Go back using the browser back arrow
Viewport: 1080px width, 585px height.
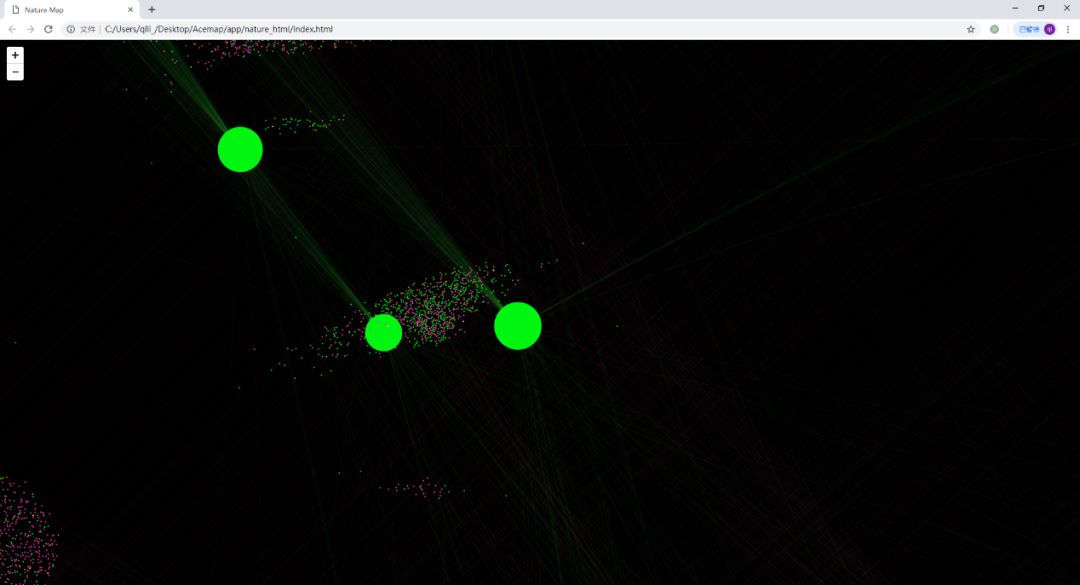[12, 29]
